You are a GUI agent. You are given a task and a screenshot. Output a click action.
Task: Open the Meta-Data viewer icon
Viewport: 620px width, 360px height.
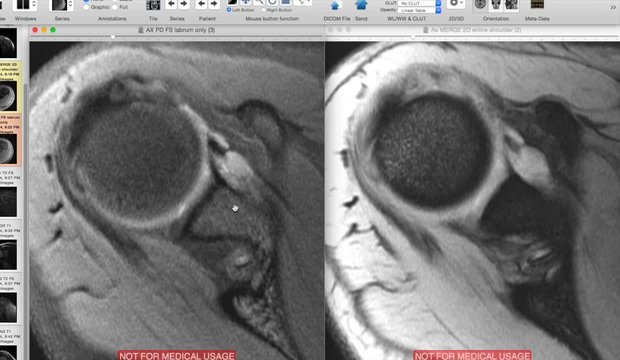click(537, 4)
